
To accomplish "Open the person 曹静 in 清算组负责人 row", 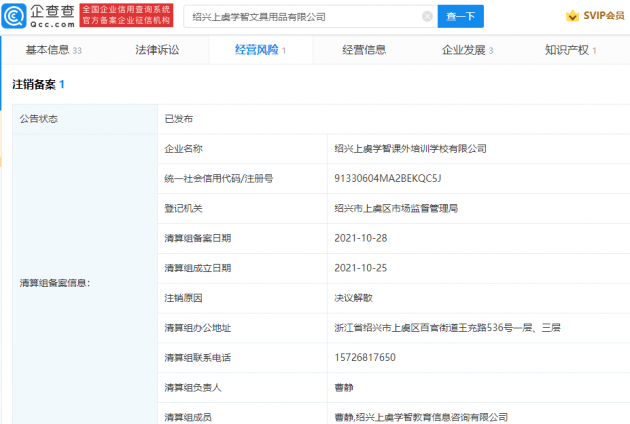I will click(x=344, y=388).
